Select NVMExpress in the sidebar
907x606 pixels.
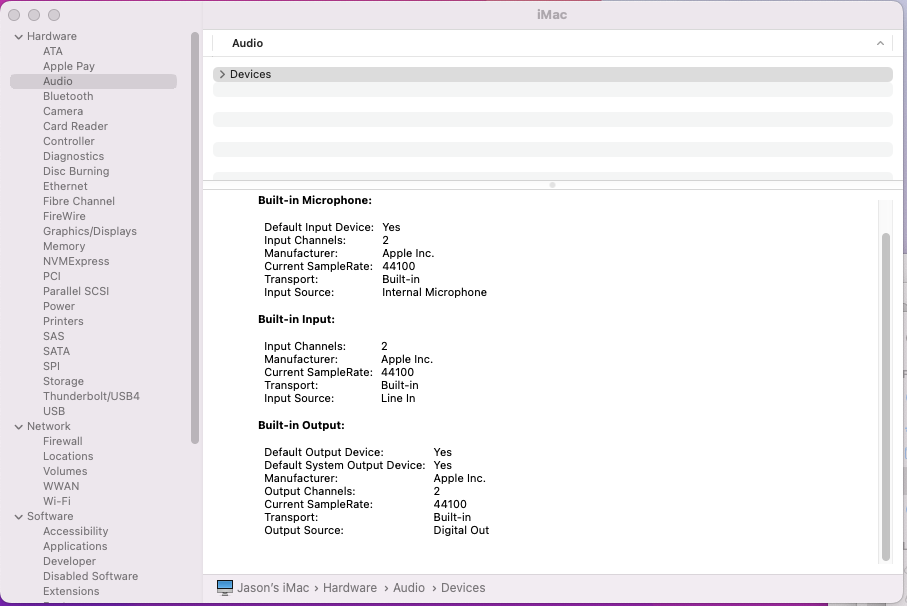point(76,261)
